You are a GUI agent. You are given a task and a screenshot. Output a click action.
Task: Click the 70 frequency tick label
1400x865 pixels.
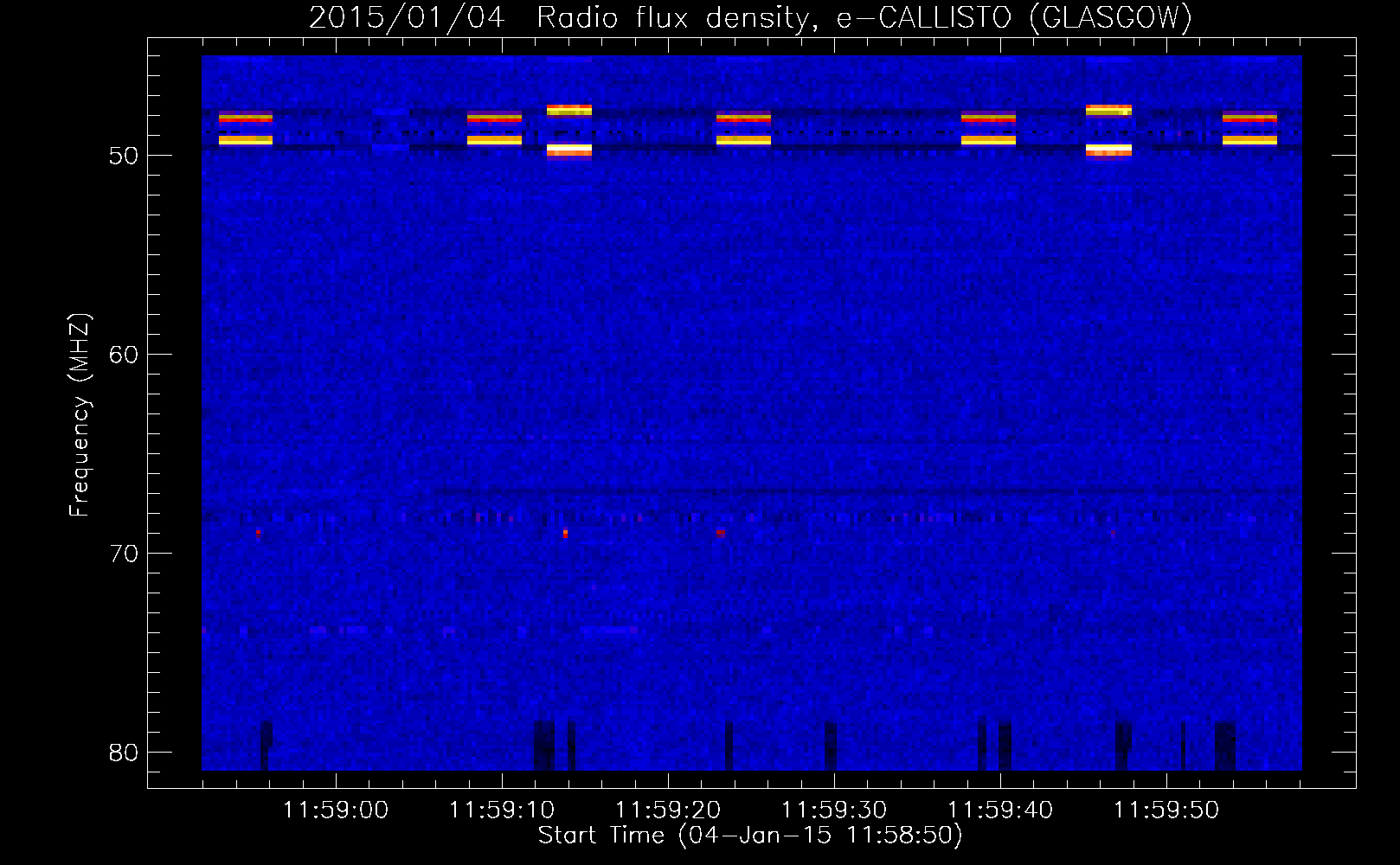point(124,554)
